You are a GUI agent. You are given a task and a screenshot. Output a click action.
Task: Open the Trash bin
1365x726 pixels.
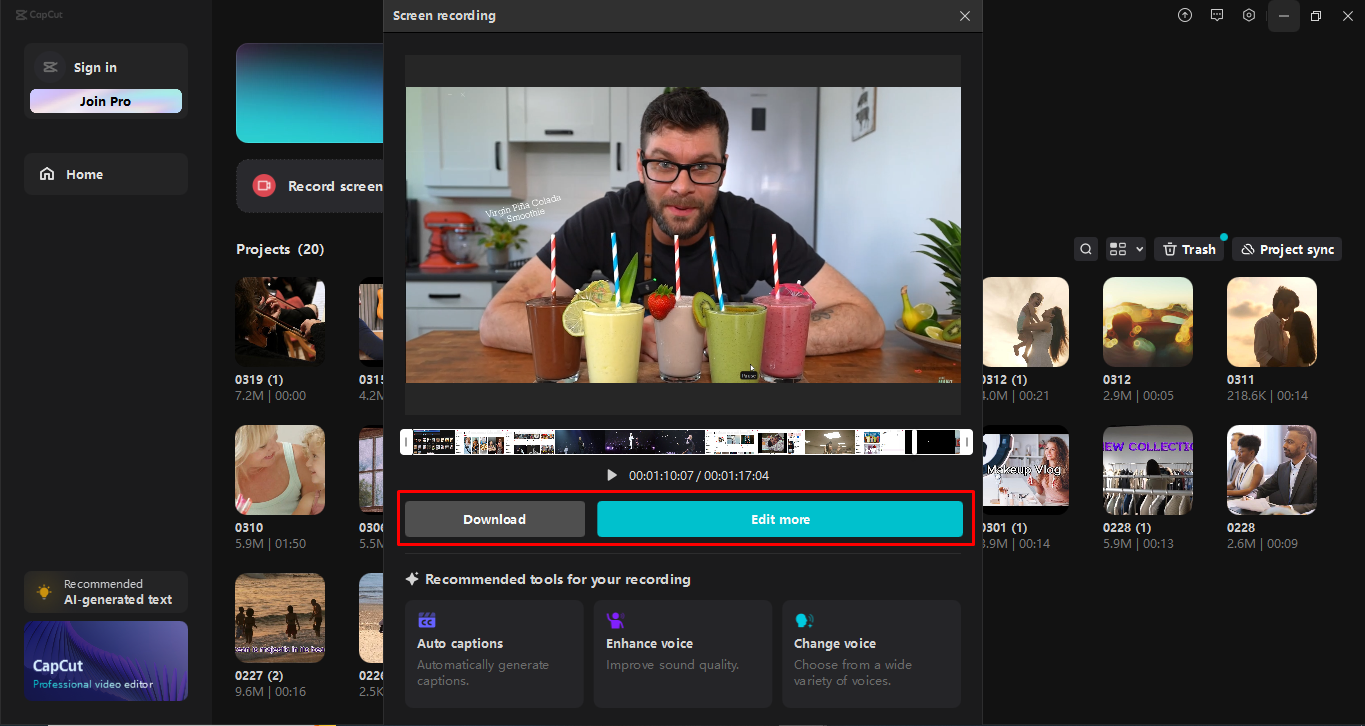click(1188, 248)
